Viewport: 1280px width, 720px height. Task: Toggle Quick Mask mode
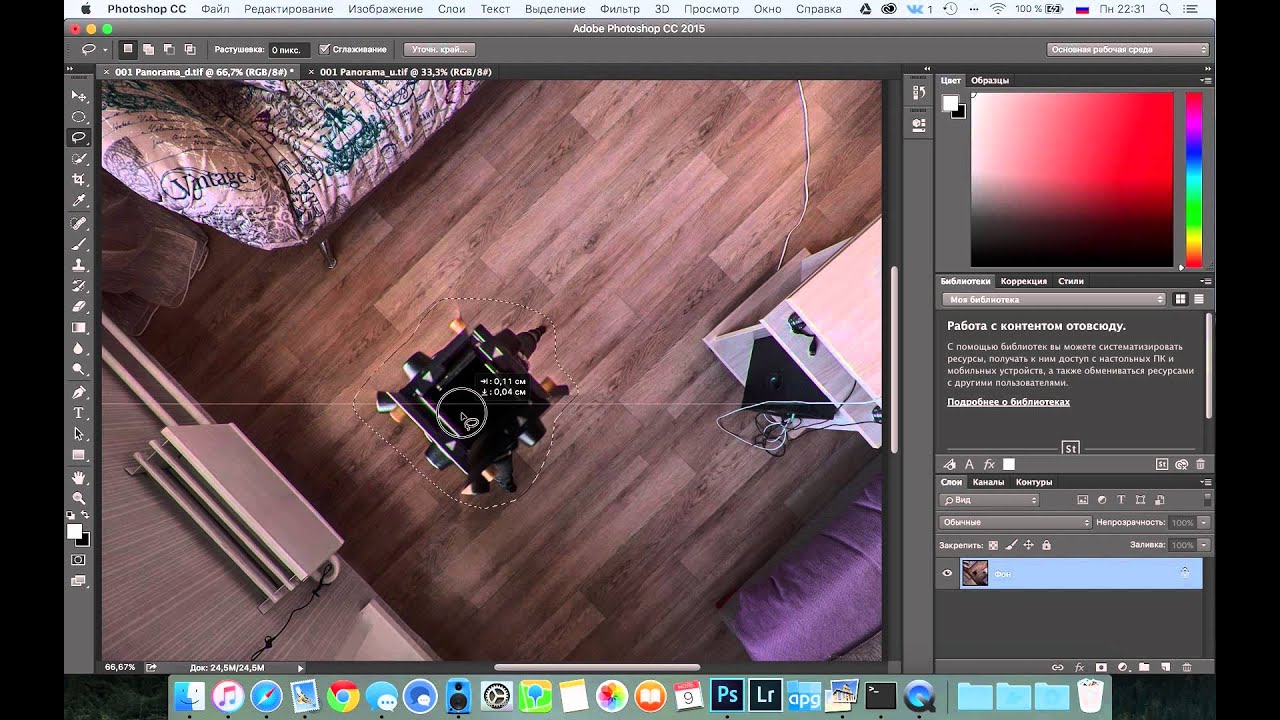click(x=79, y=560)
